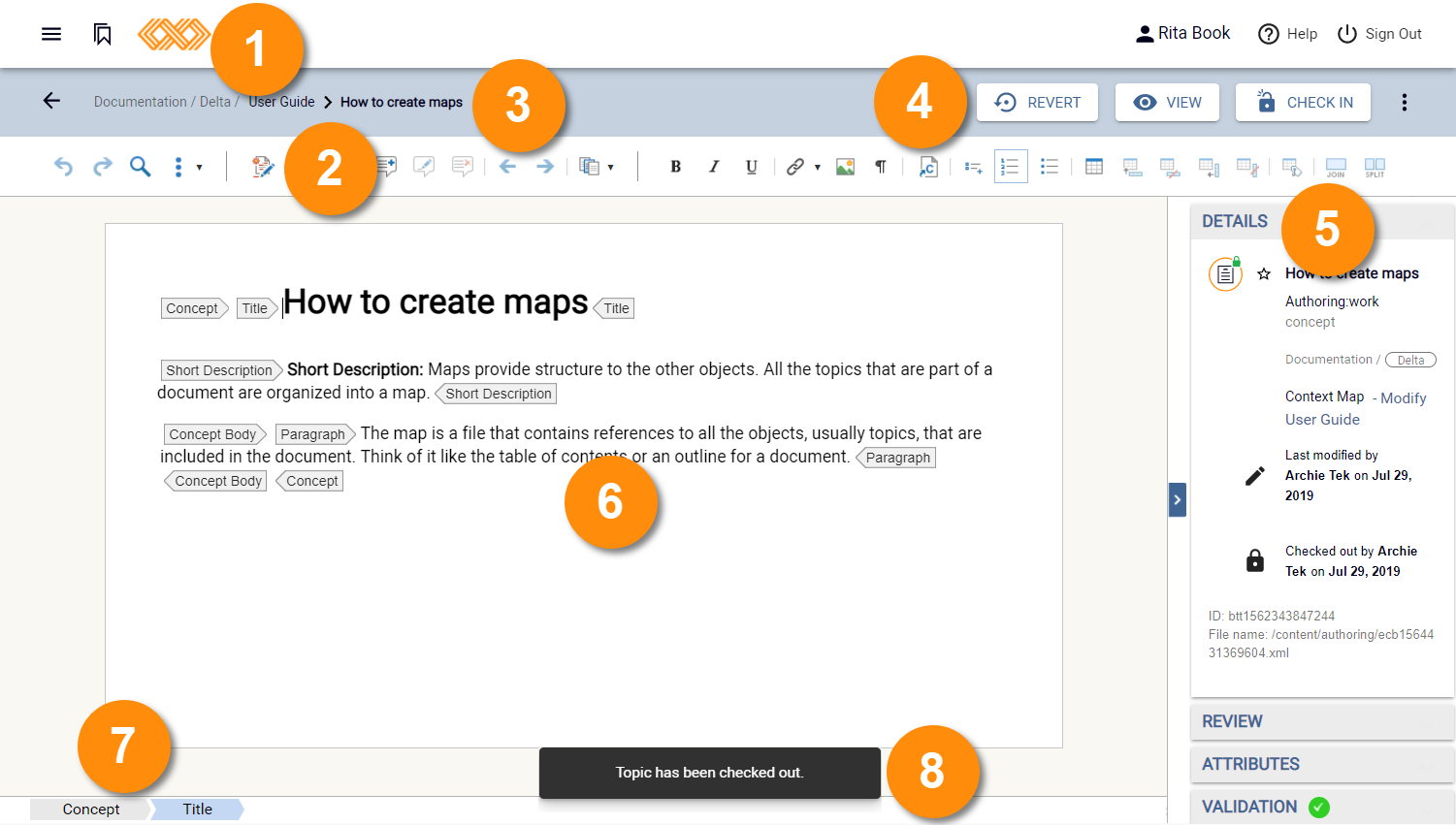This screenshot has width=1456, height=825.
Task: Open dropdown next to the toolbar ellipsis
Action: (x=200, y=168)
